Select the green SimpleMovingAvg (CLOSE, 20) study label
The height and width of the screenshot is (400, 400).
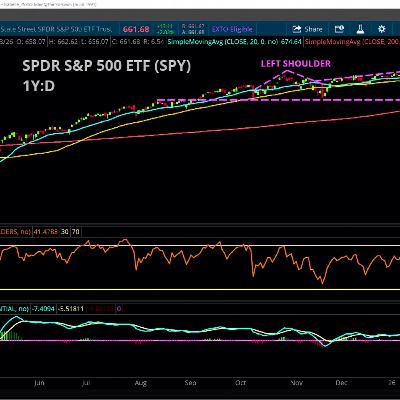click(224, 42)
